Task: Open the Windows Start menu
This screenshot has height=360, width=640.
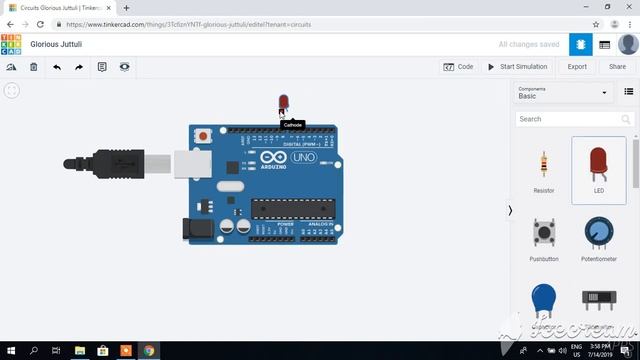Action: pos(11,351)
